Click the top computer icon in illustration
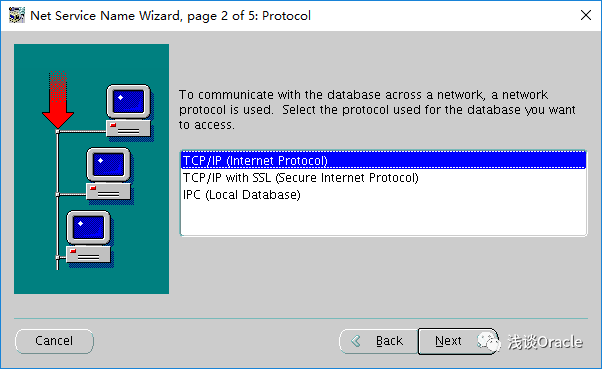 (x=129, y=111)
